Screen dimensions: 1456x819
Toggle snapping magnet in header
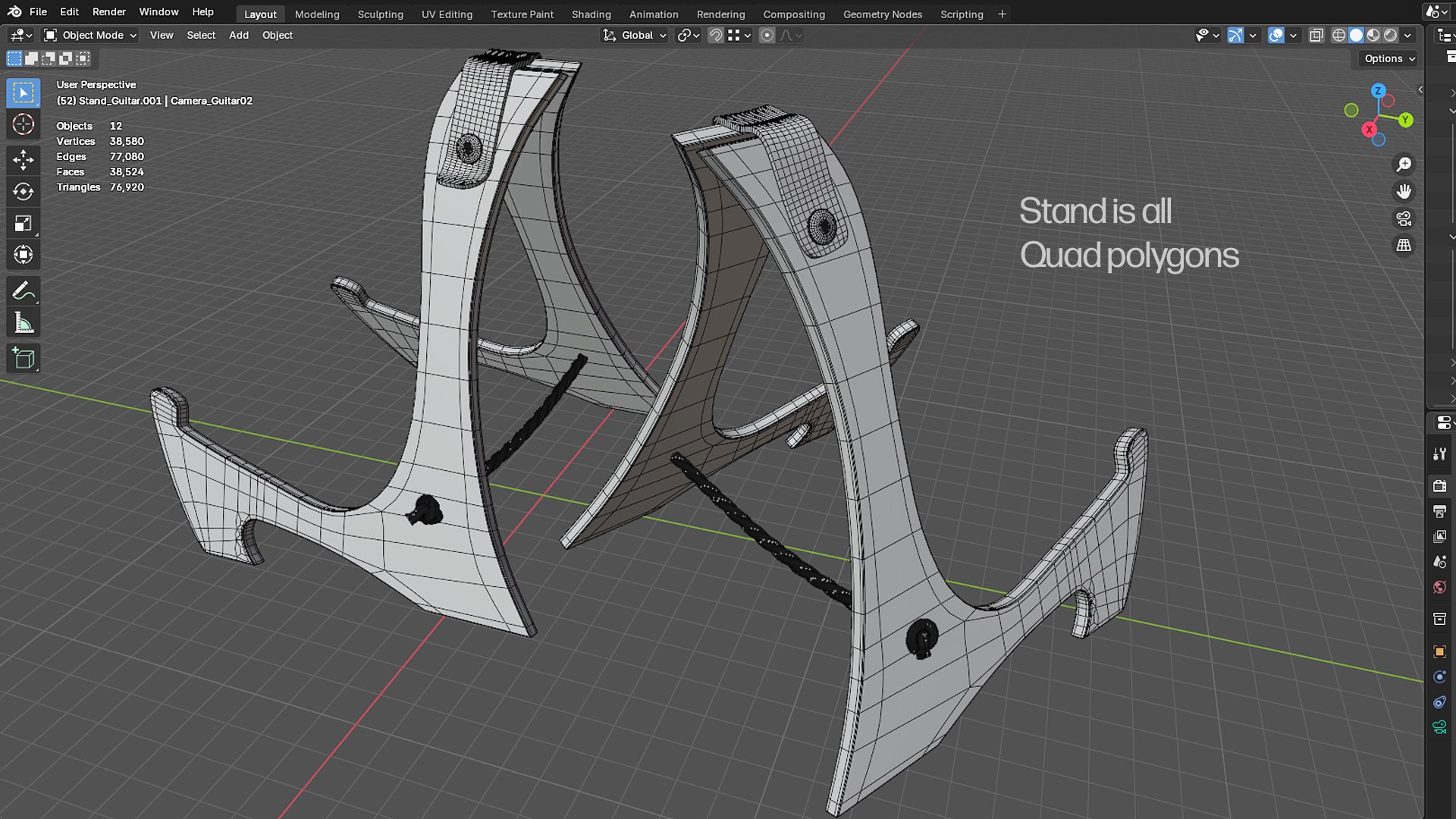pos(715,35)
